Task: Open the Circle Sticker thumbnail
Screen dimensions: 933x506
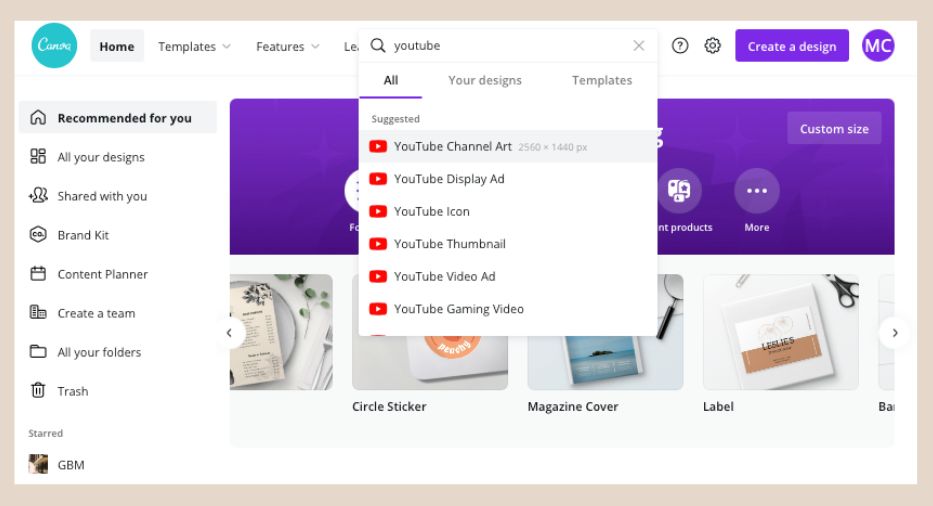Action: [x=430, y=363]
